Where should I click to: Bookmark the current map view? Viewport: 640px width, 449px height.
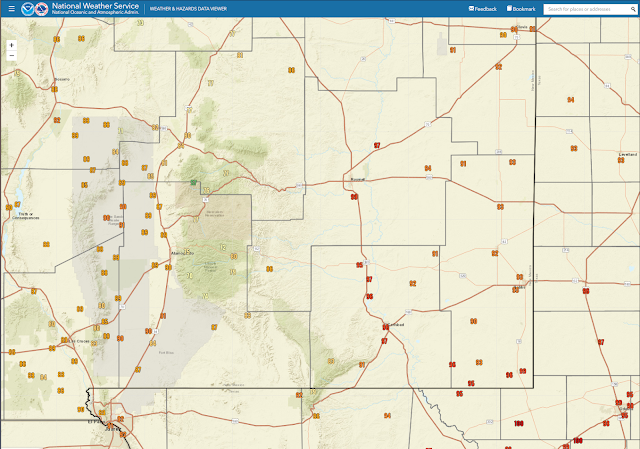521,9
